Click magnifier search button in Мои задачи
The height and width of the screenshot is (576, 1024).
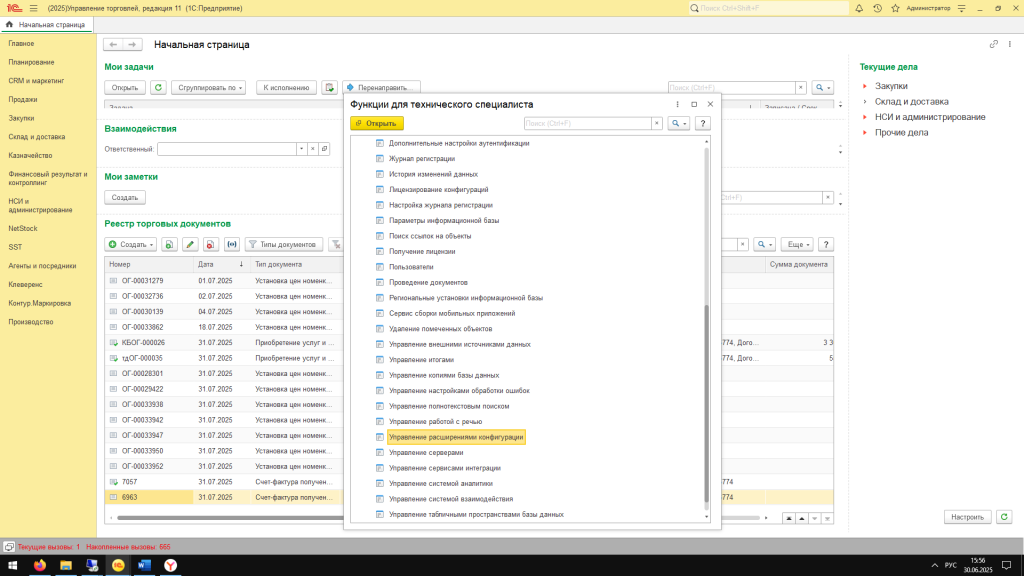822,88
